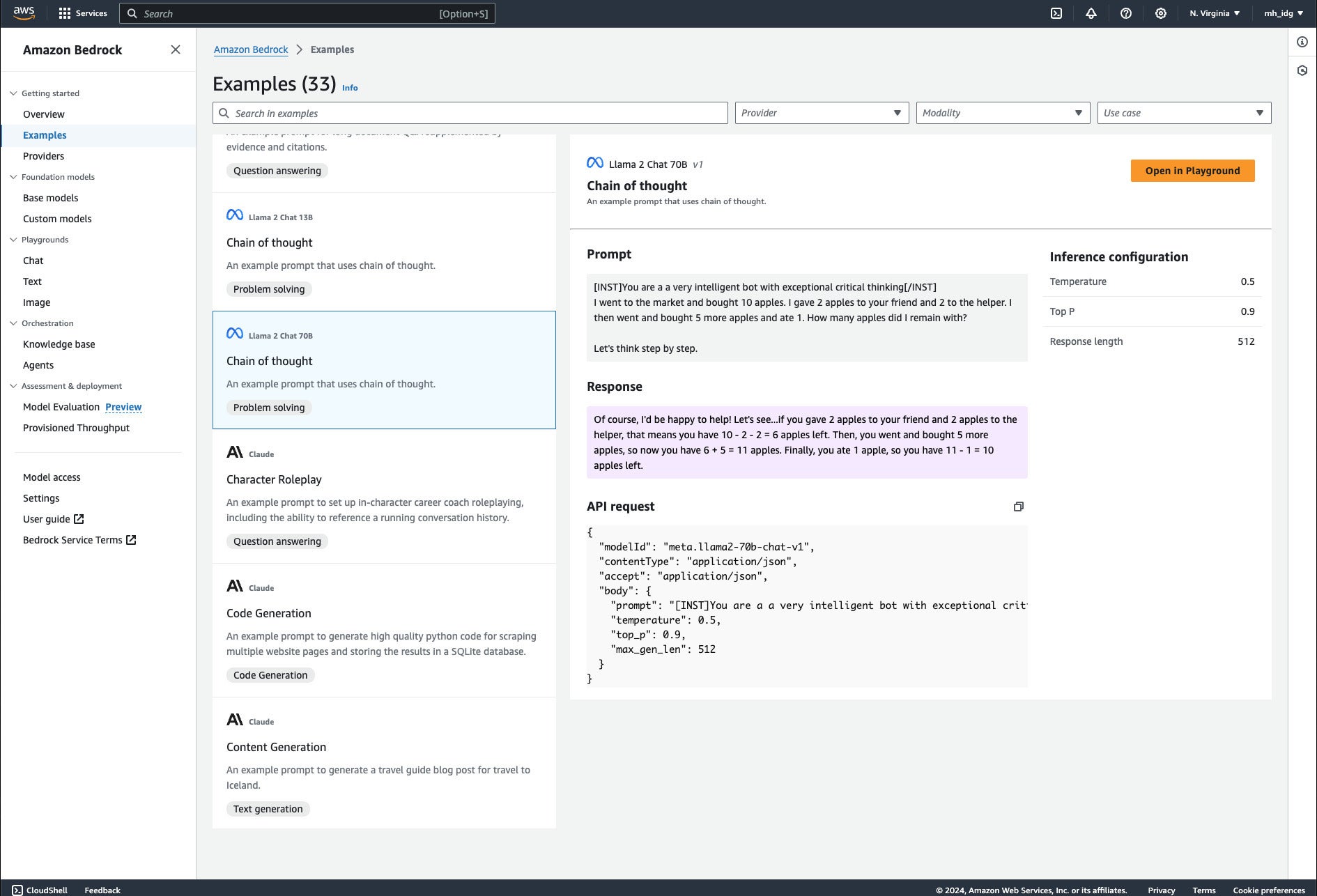Screen dimensions: 1317x896
Task: Open the Agents page
Action: tap(38, 365)
